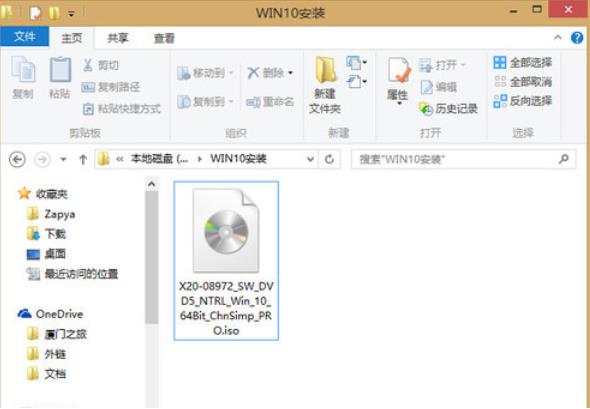Click the Delete (删除) X icon
590x409 pixels.
(253, 73)
